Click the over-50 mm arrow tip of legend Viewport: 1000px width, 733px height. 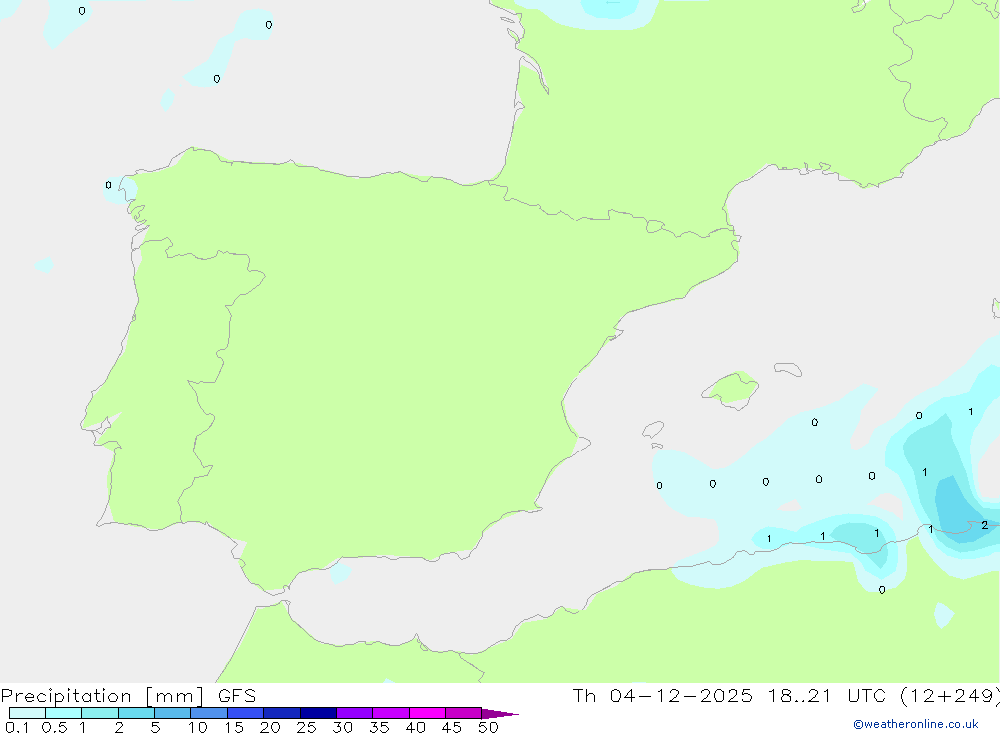pyautogui.click(x=500, y=713)
